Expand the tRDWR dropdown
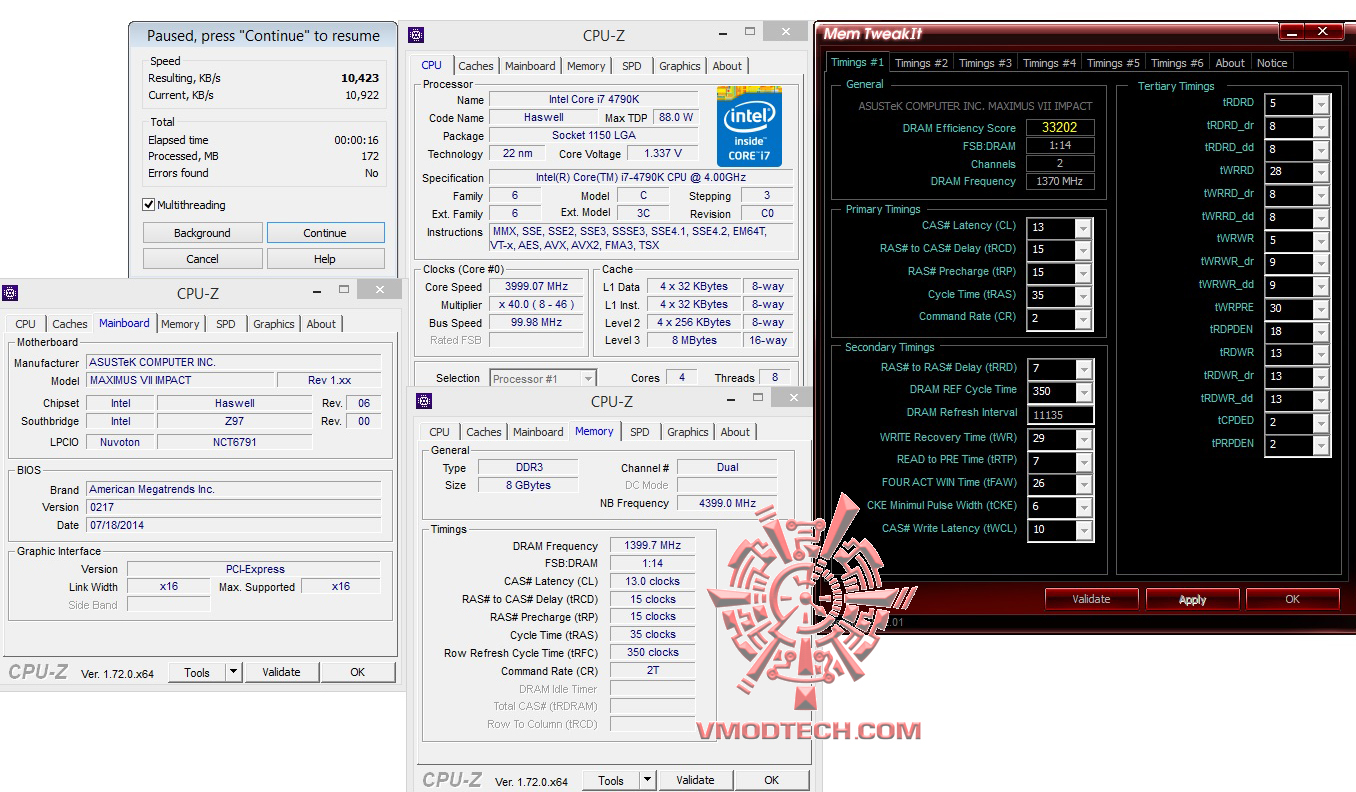 point(1321,355)
